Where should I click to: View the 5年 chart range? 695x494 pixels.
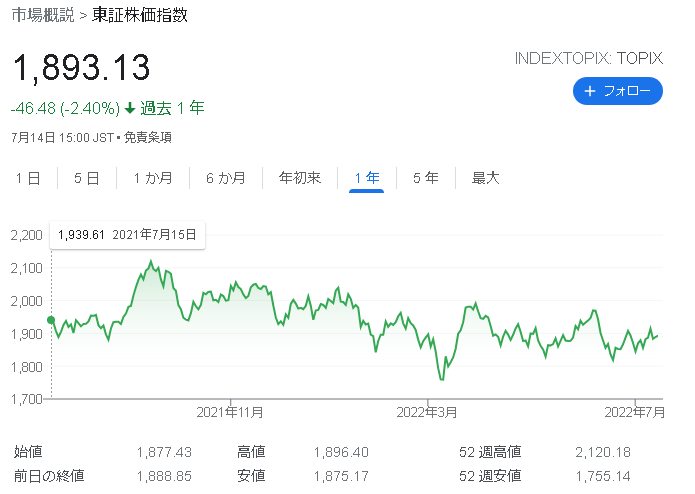pos(426,178)
